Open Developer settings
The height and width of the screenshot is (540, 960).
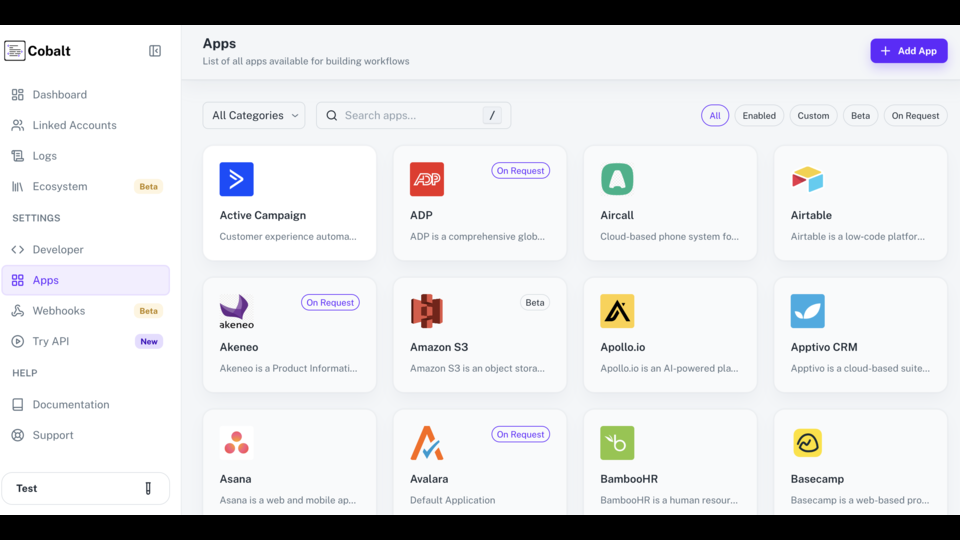pyautogui.click(x=86, y=249)
